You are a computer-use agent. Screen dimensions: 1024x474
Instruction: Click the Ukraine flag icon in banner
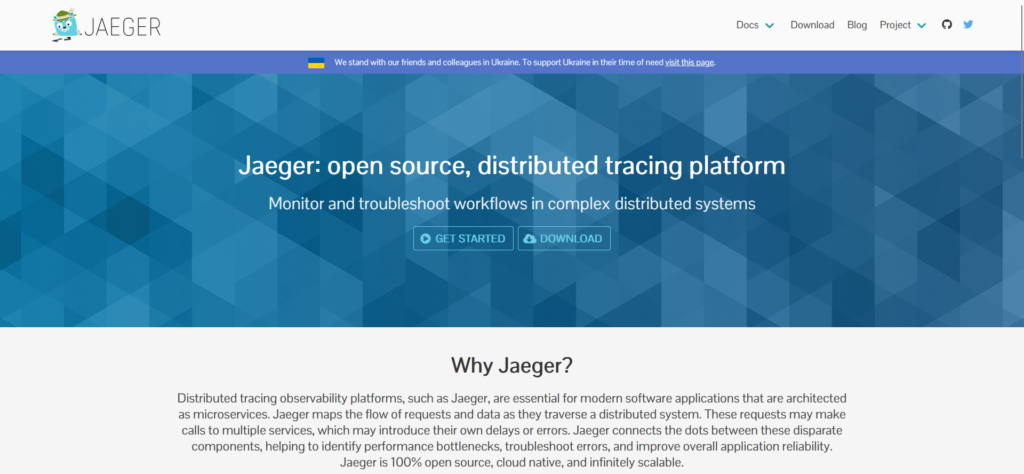tap(316, 63)
